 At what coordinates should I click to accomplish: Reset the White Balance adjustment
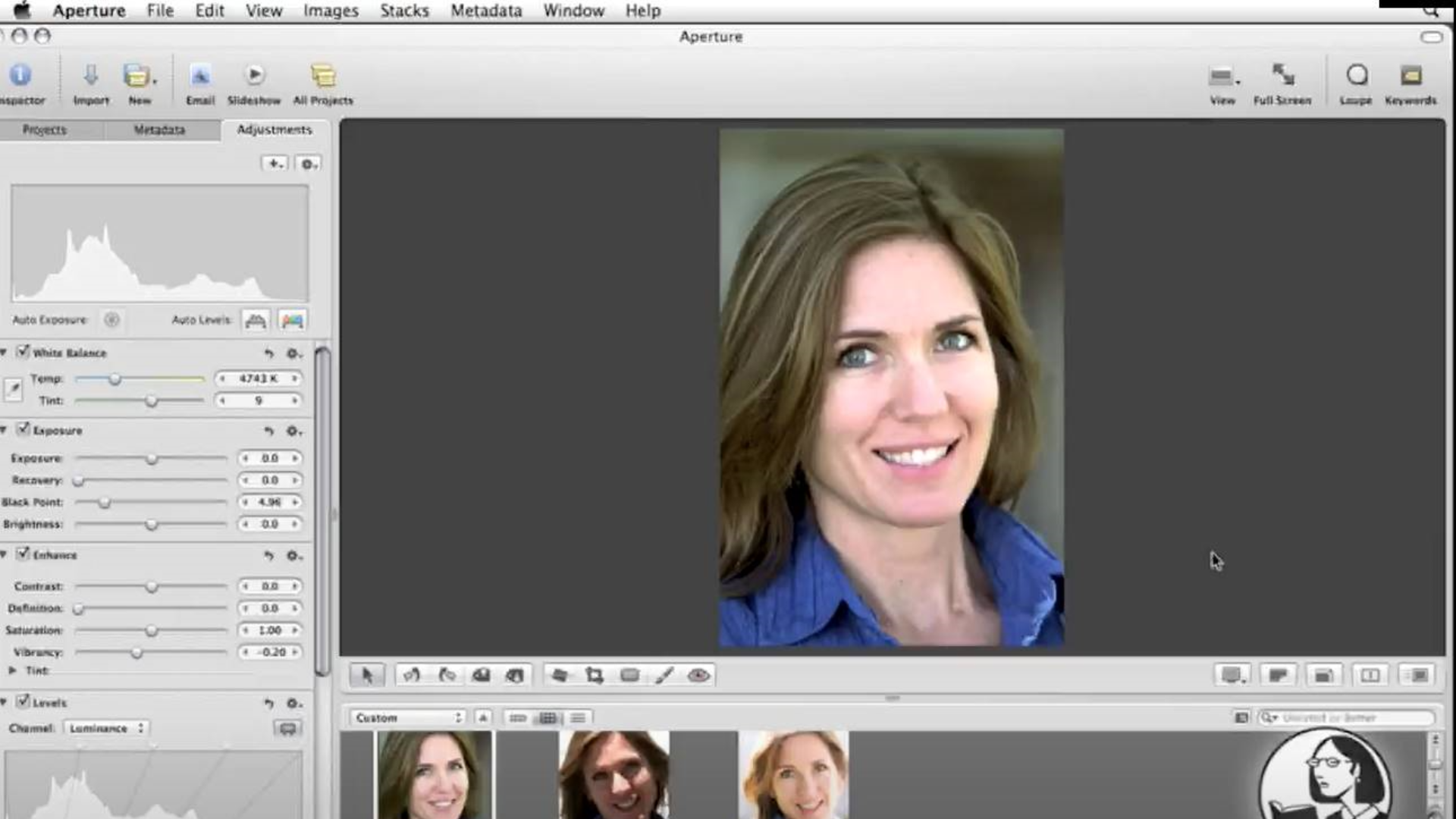[x=268, y=353]
